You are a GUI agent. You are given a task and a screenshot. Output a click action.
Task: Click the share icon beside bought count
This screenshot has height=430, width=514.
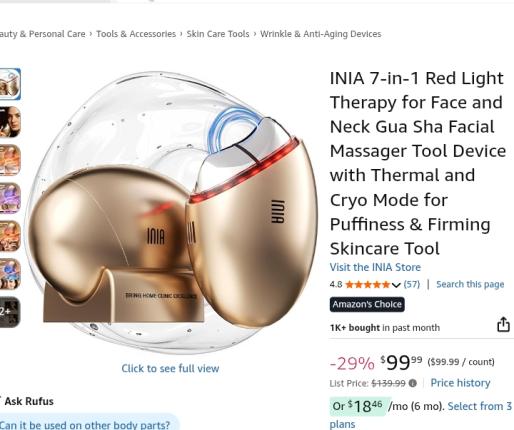[503, 324]
